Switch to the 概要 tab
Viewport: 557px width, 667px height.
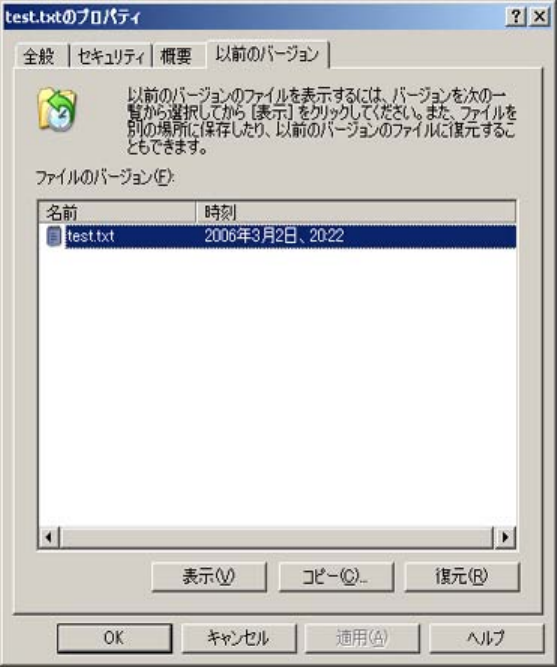click(x=176, y=56)
